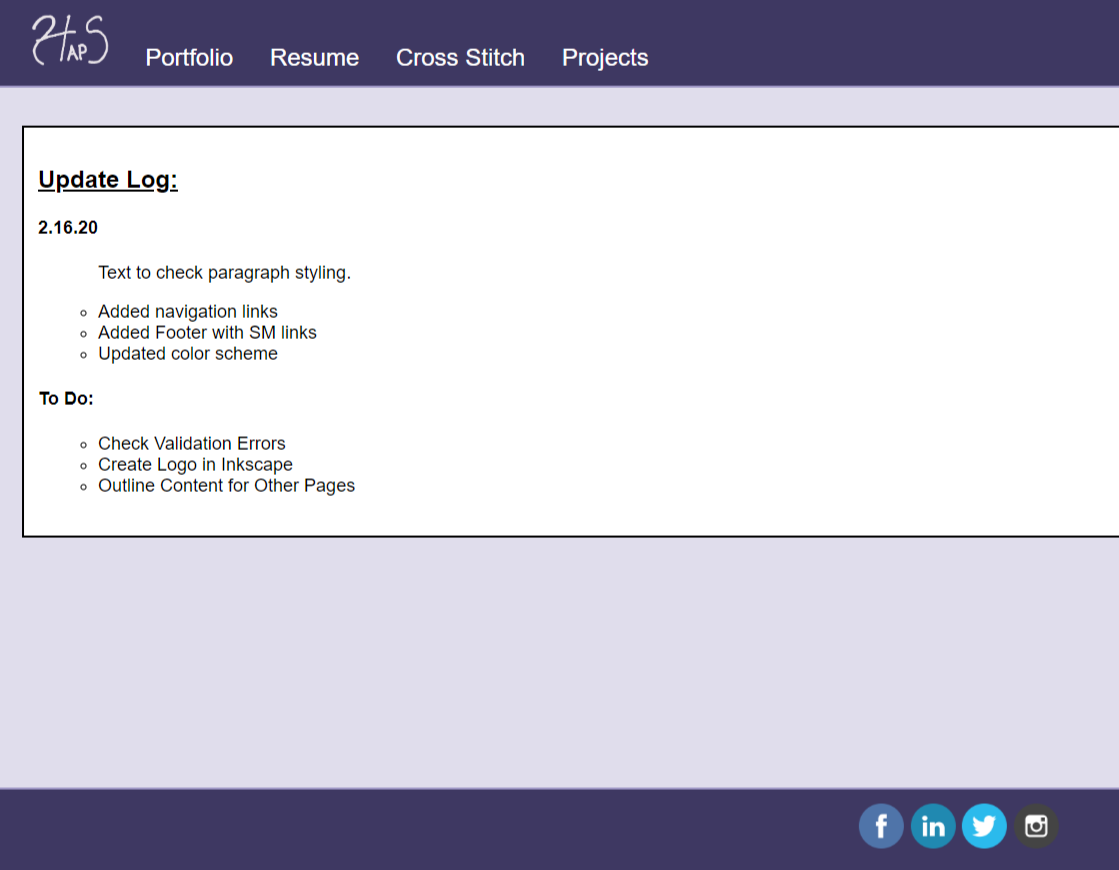
Task: Open the LinkedIn icon in the footer
Action: [933, 826]
